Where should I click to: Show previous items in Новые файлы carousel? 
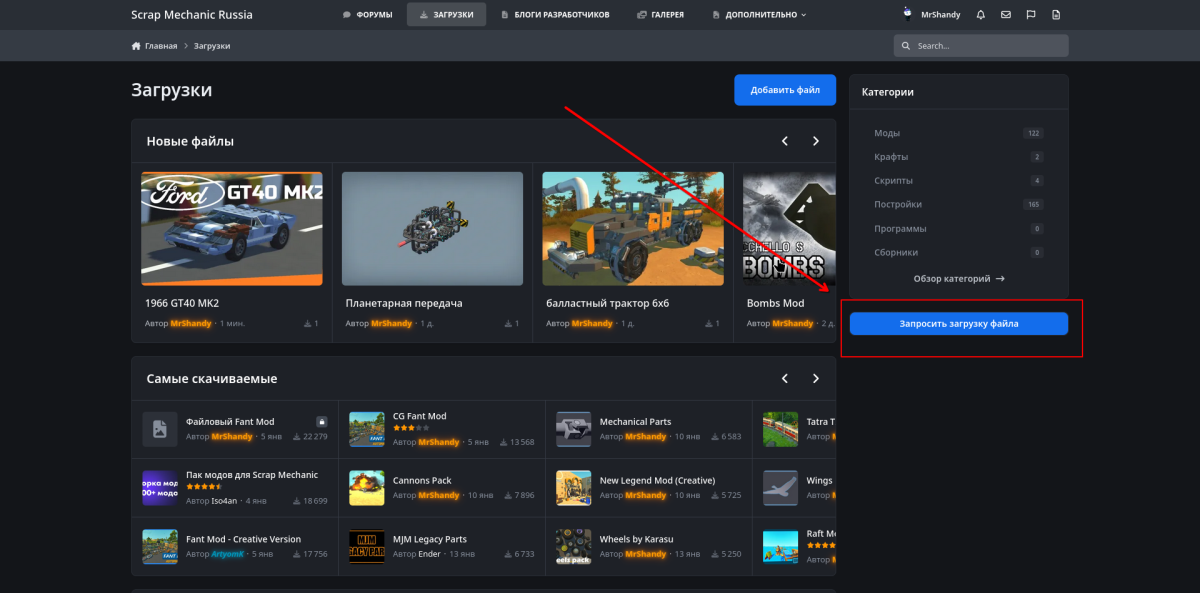point(785,141)
